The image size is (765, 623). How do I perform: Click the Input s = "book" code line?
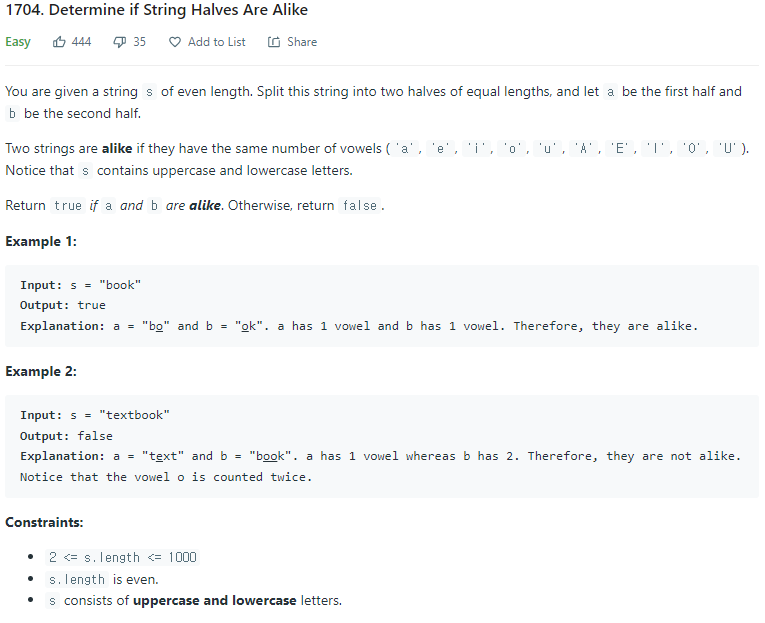pos(80,285)
